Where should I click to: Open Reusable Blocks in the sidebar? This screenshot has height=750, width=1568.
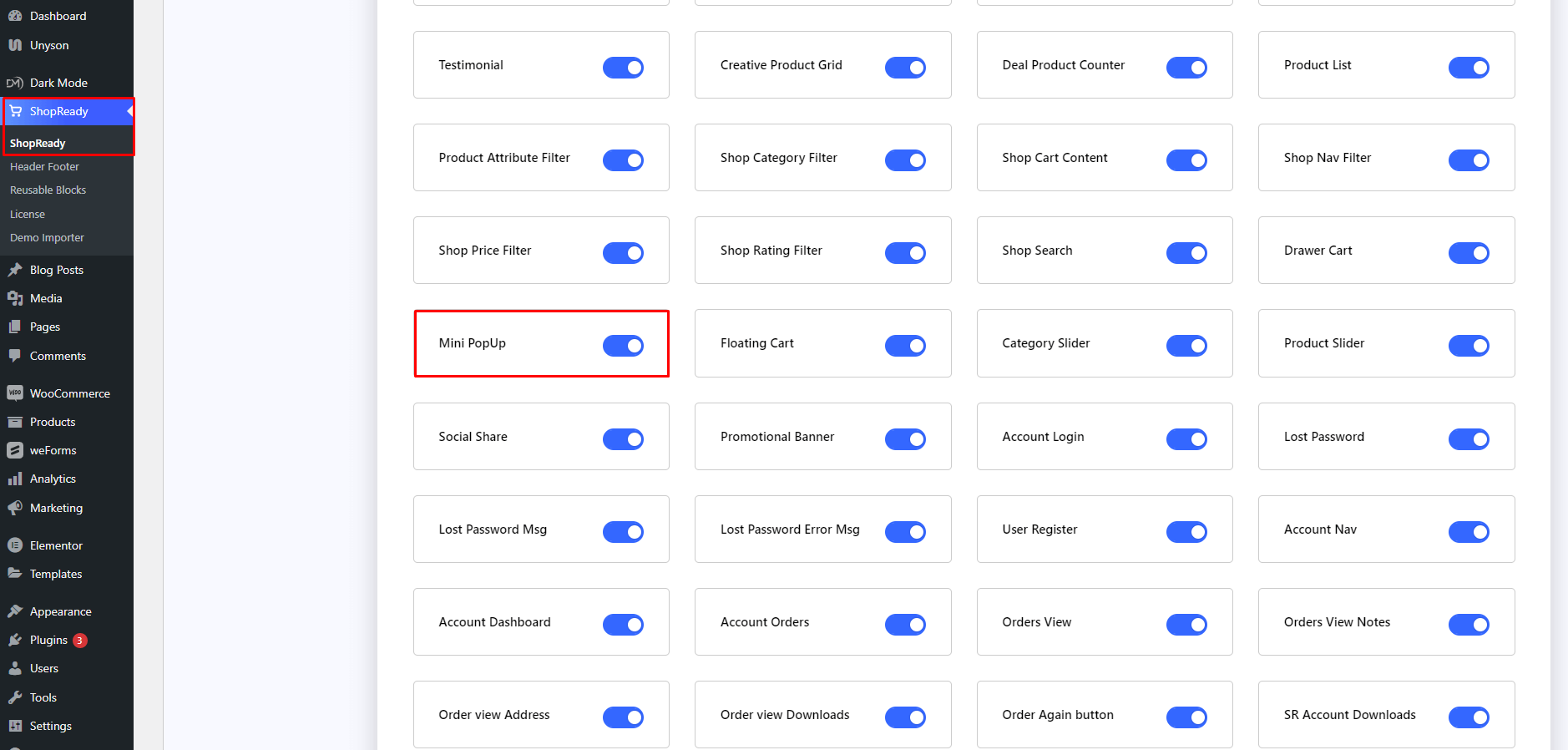pos(48,190)
